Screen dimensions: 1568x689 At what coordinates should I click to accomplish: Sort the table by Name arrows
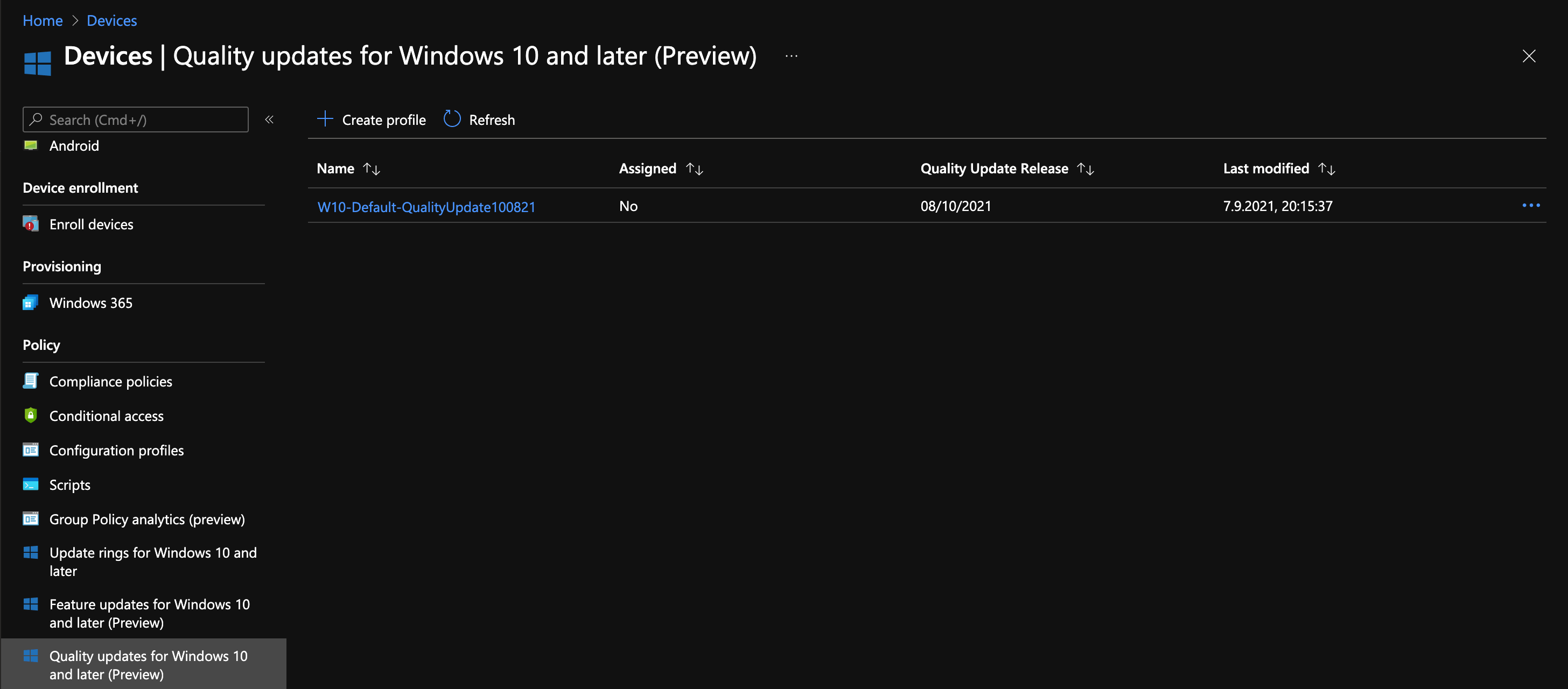click(x=372, y=169)
